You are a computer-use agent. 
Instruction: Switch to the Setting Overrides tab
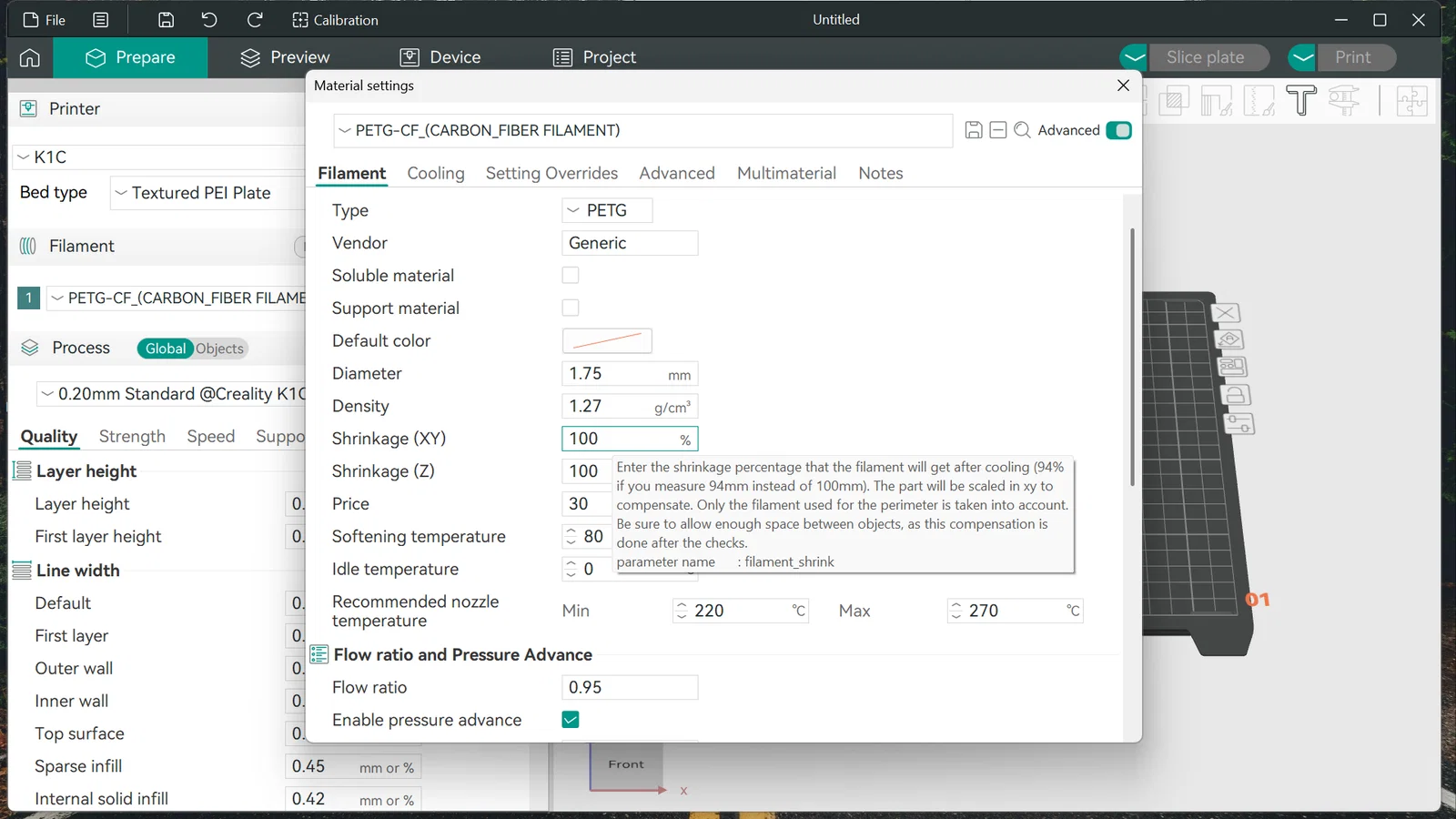(x=551, y=173)
